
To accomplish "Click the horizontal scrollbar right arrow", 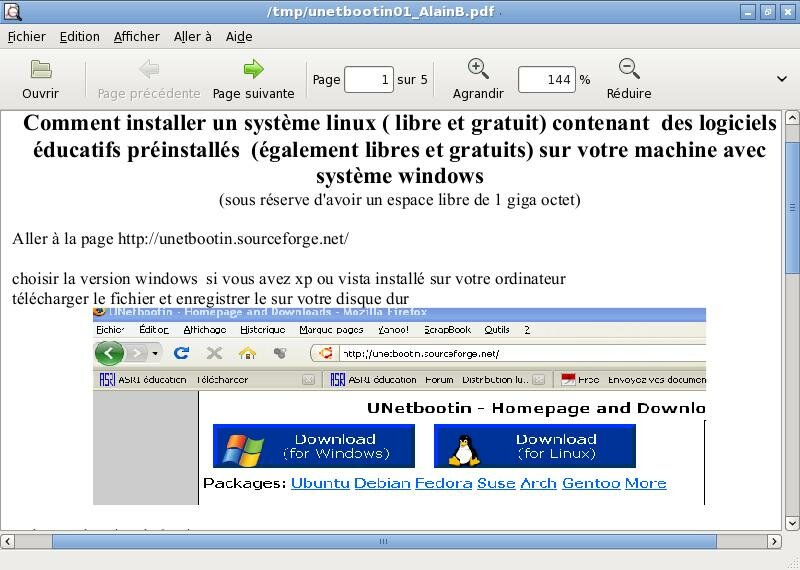I will (774, 541).
